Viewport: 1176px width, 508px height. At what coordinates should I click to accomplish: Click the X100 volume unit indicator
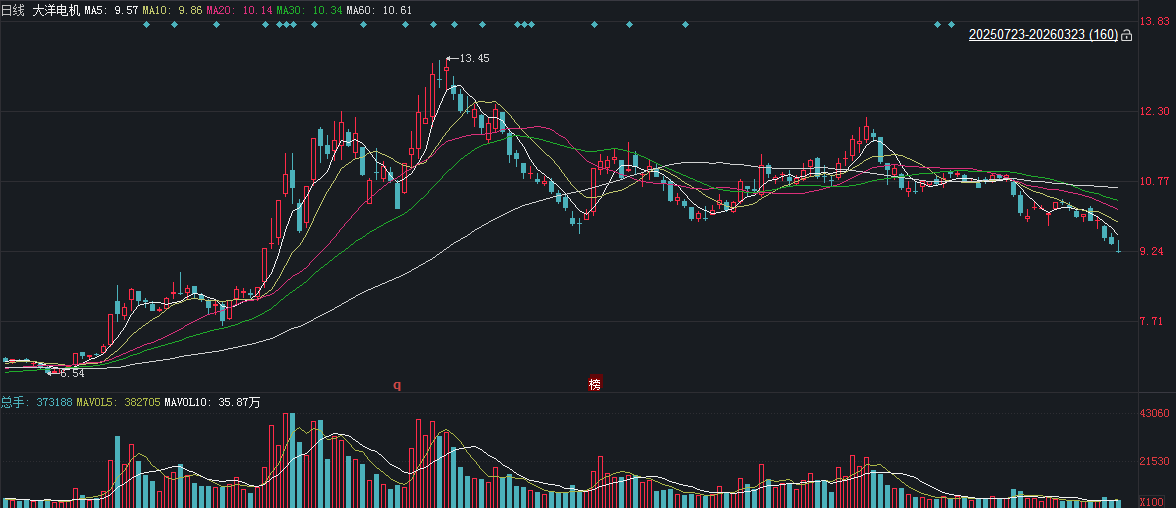1153,501
